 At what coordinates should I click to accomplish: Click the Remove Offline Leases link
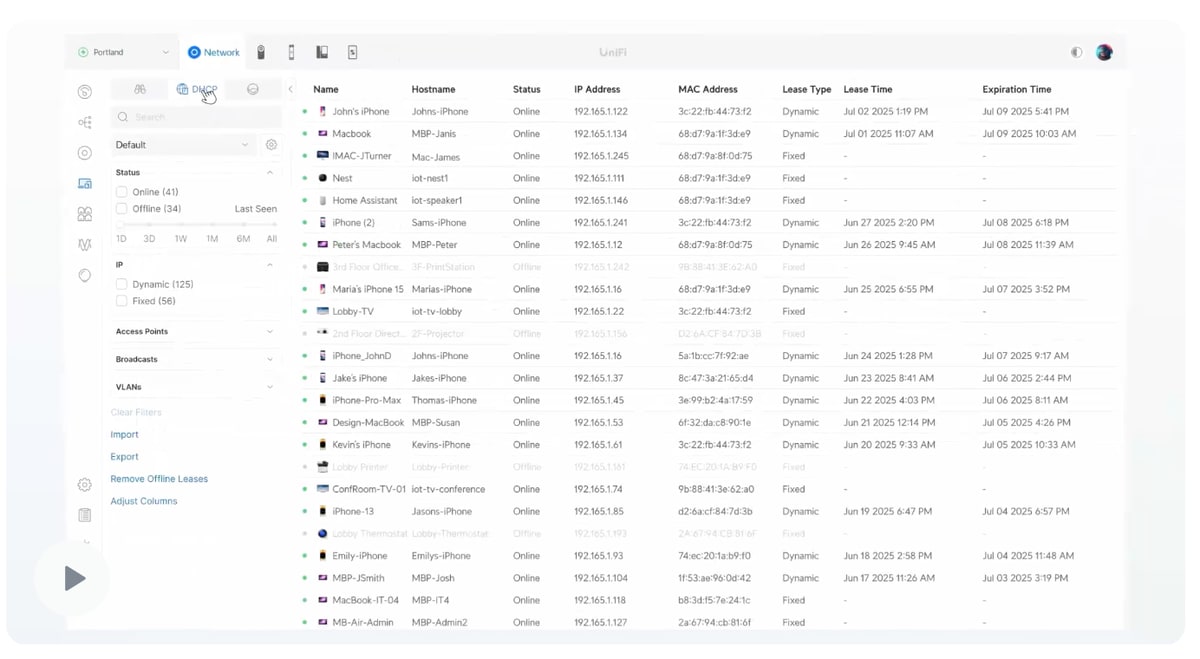(159, 479)
